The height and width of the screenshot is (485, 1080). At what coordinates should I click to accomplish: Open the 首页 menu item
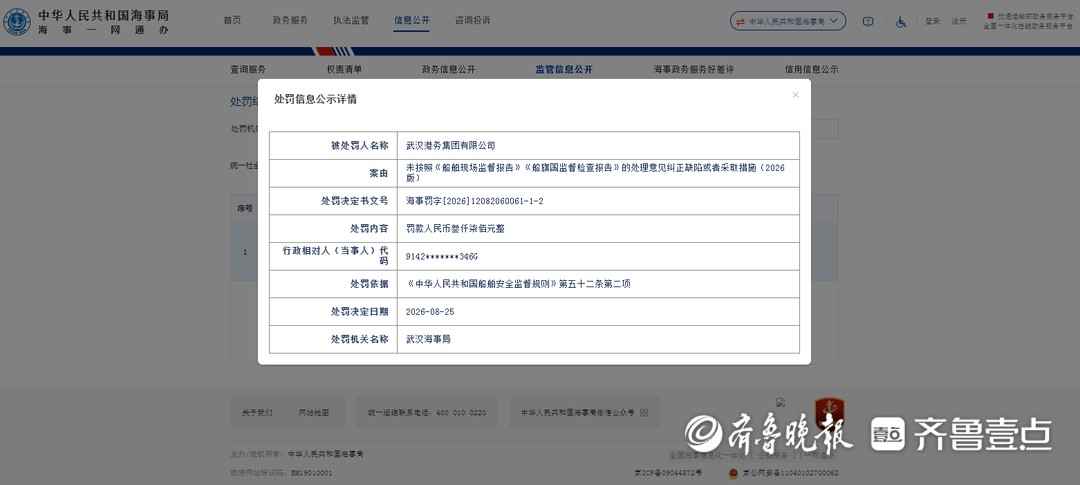(x=232, y=21)
